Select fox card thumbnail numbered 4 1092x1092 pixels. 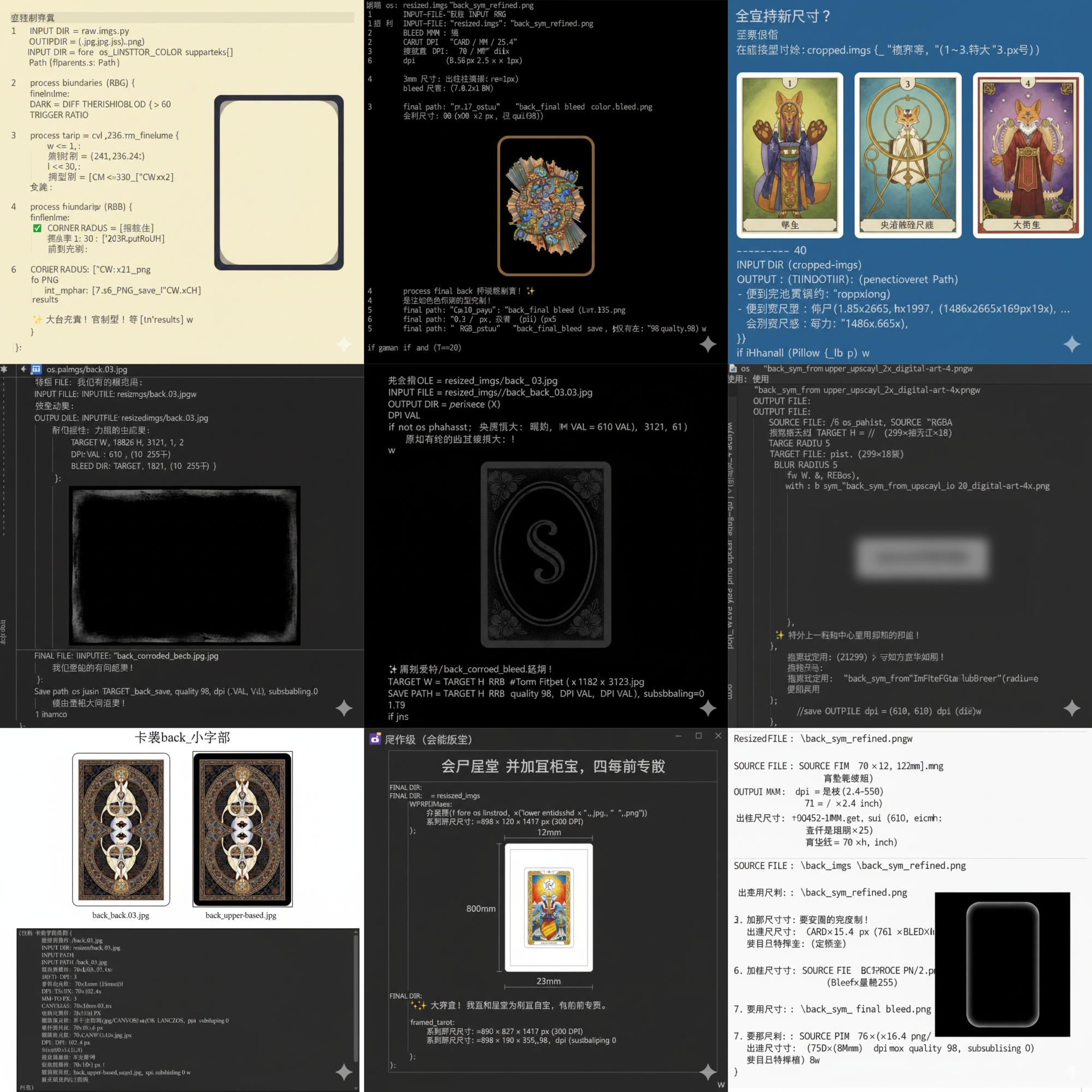click(1028, 155)
